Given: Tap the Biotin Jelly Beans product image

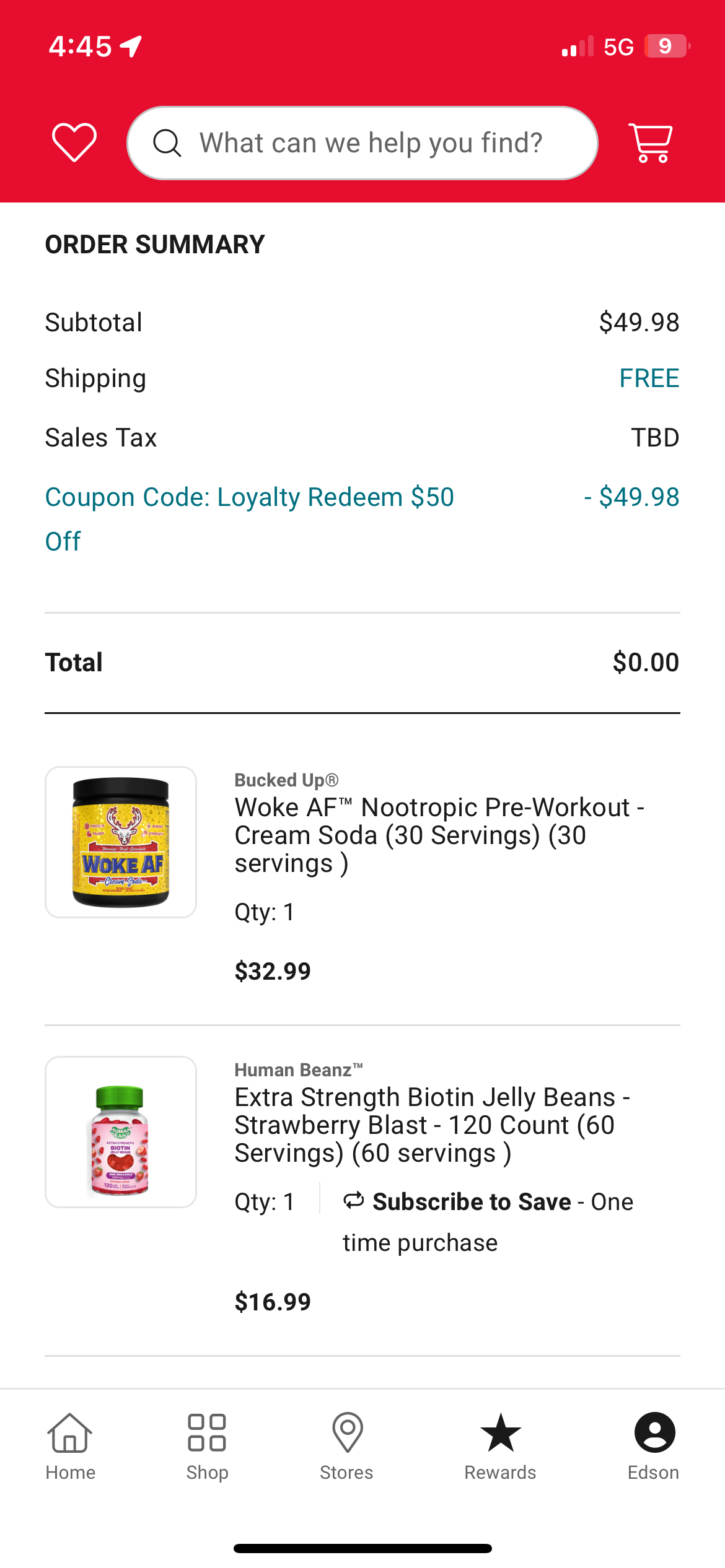Looking at the screenshot, I should pyautogui.click(x=121, y=1132).
